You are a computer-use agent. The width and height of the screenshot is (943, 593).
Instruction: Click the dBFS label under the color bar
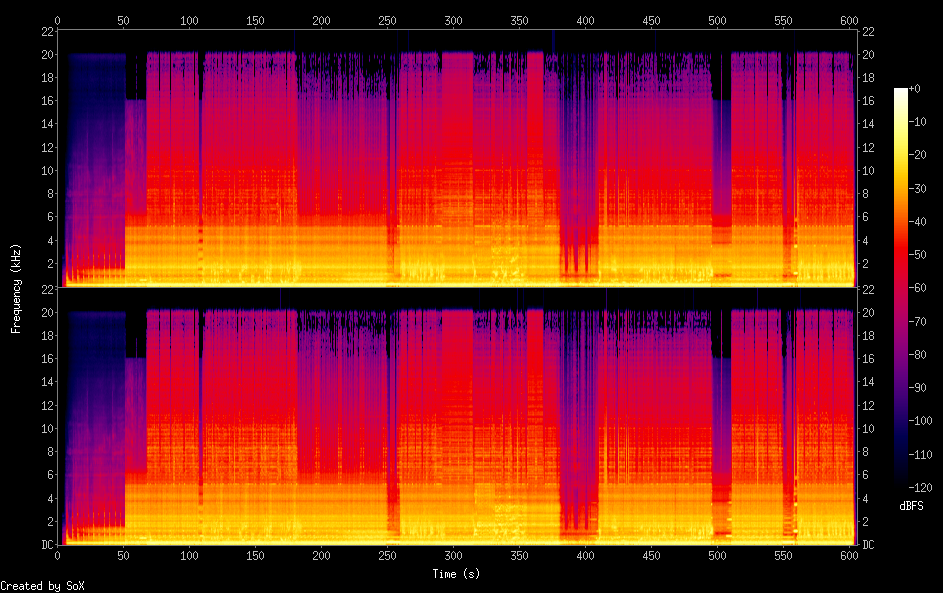911,506
